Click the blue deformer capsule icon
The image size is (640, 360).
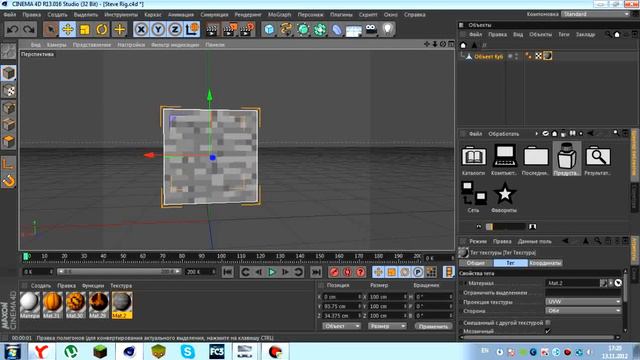tap(337, 29)
